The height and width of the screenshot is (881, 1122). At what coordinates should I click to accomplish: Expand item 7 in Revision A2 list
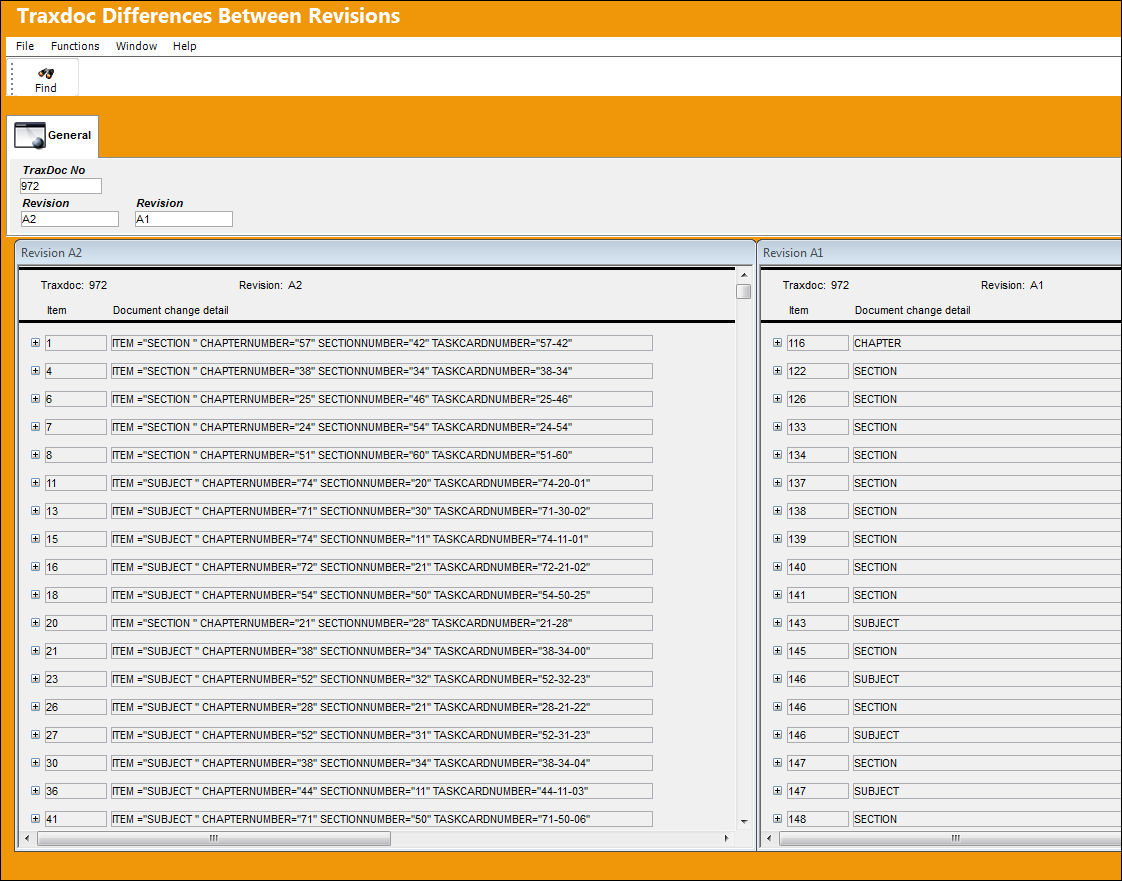click(x=35, y=427)
